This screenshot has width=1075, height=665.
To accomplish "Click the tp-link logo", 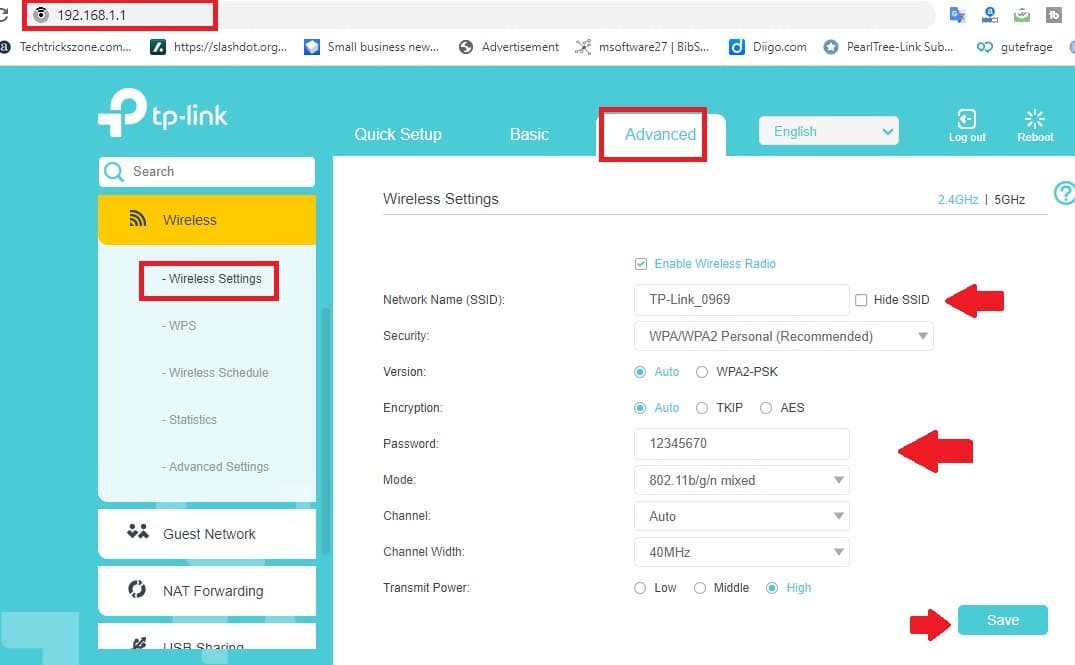I will tap(163, 115).
